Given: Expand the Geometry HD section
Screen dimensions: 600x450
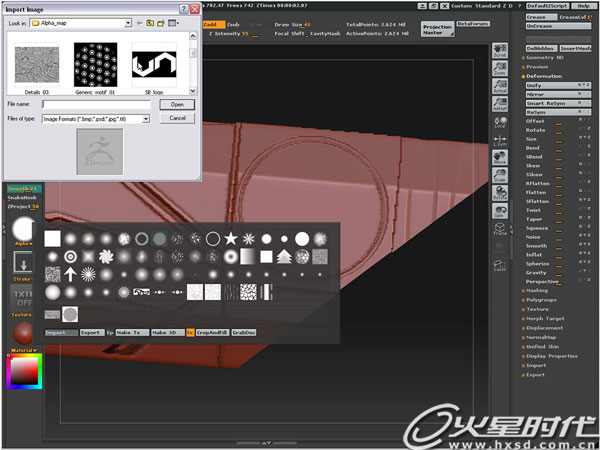Looking at the screenshot, I should point(545,58).
